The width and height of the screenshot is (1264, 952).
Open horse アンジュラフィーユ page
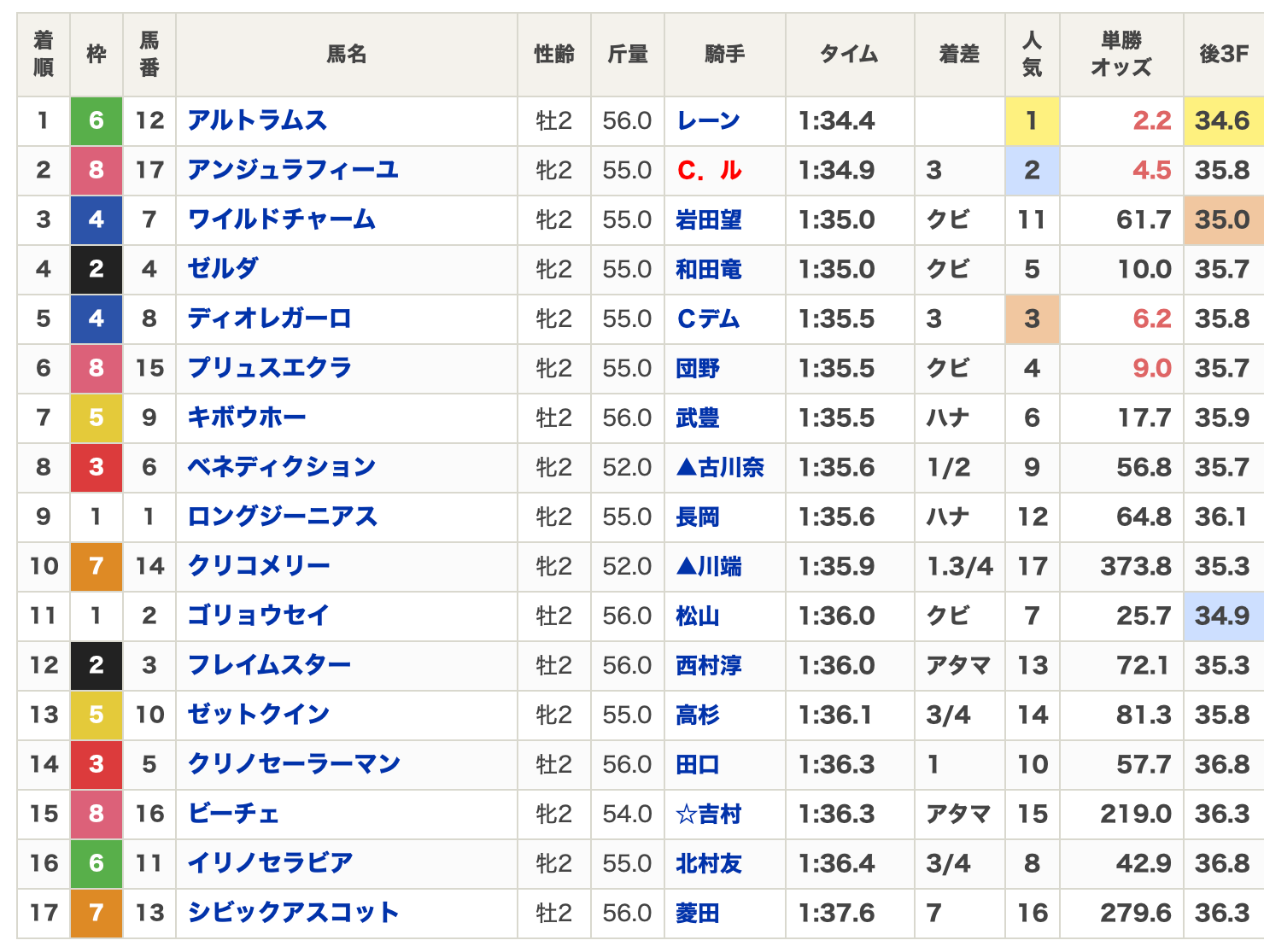click(293, 170)
